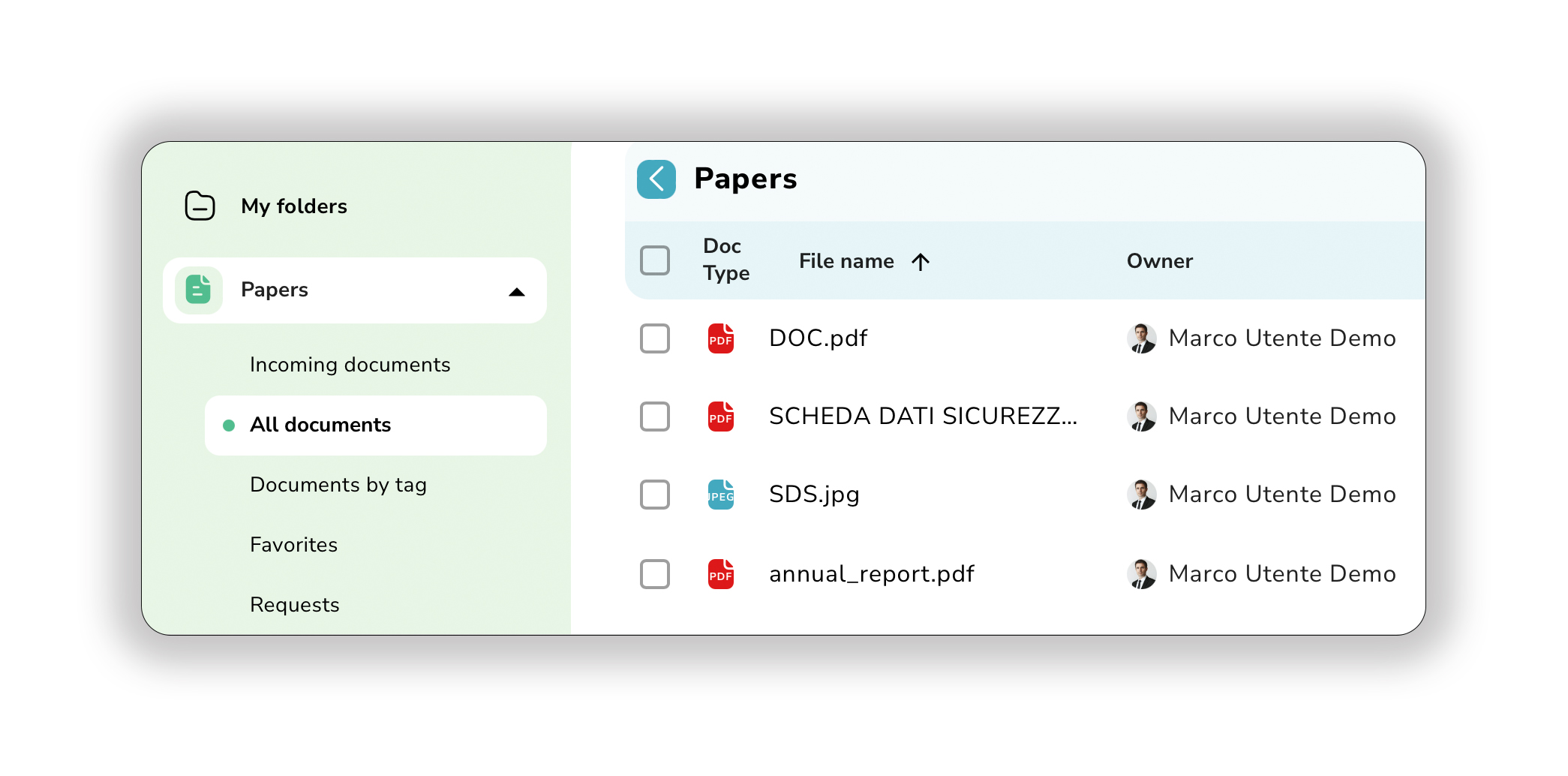Select the green Papers document icon
The image size is (1568, 776).
198,290
